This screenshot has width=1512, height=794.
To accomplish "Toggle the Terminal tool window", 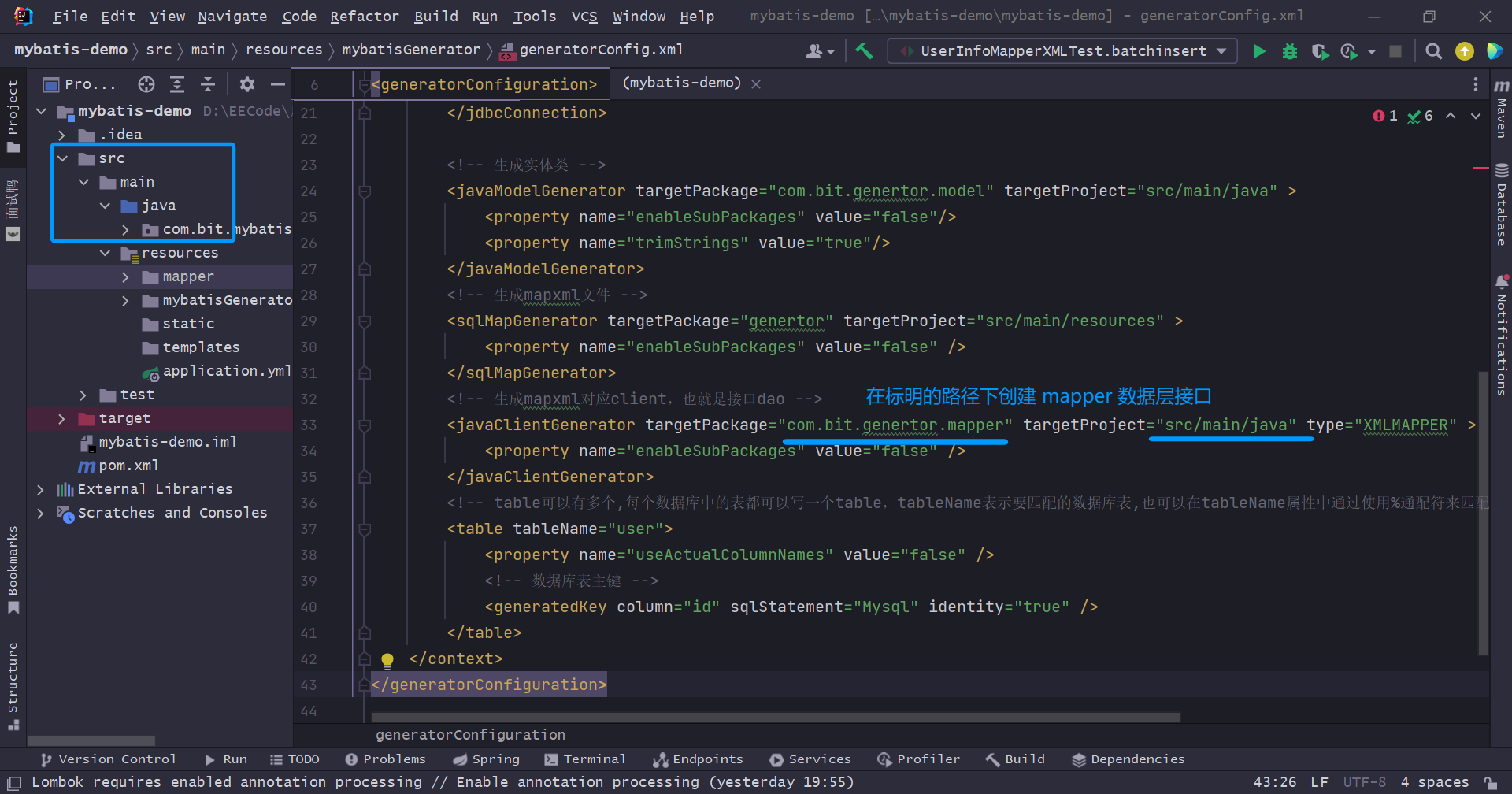I will click(x=584, y=759).
